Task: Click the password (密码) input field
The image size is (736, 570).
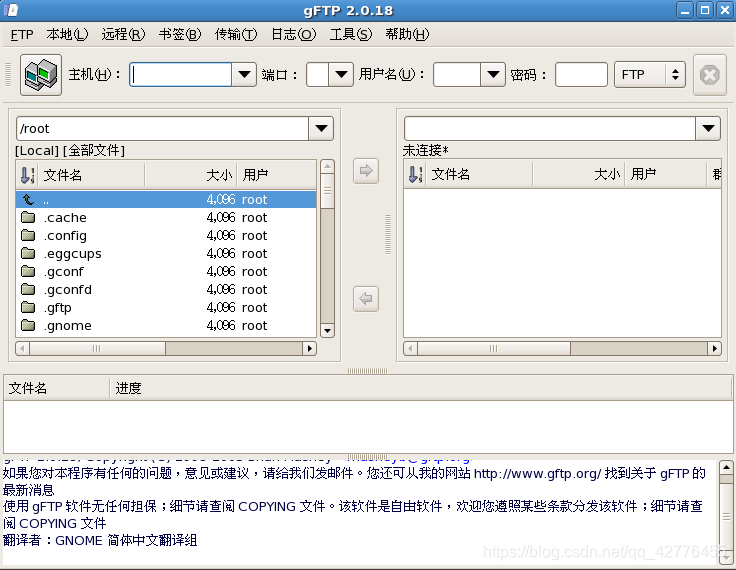Action: pyautogui.click(x=581, y=75)
